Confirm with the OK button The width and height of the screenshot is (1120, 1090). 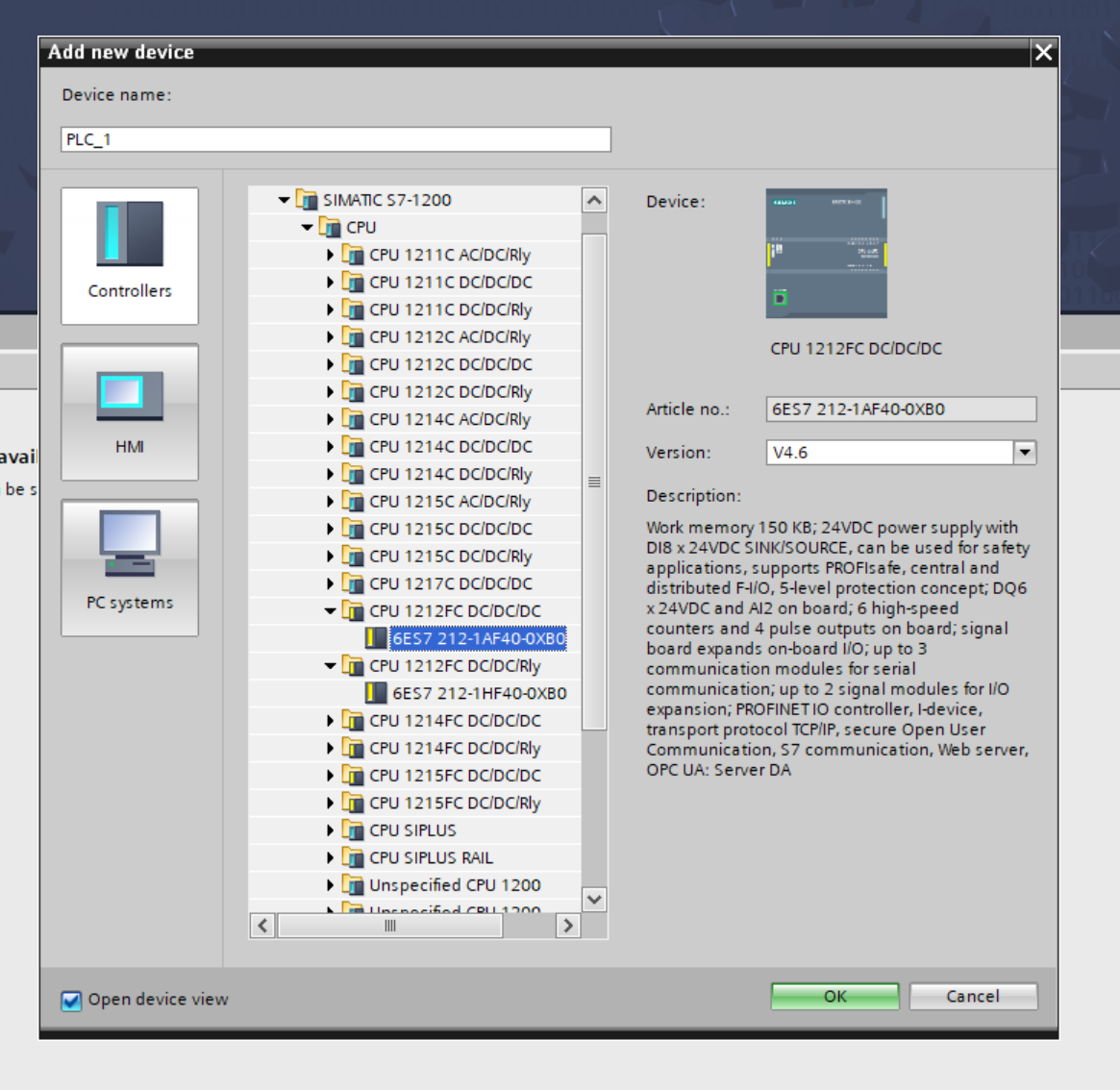[x=834, y=997]
